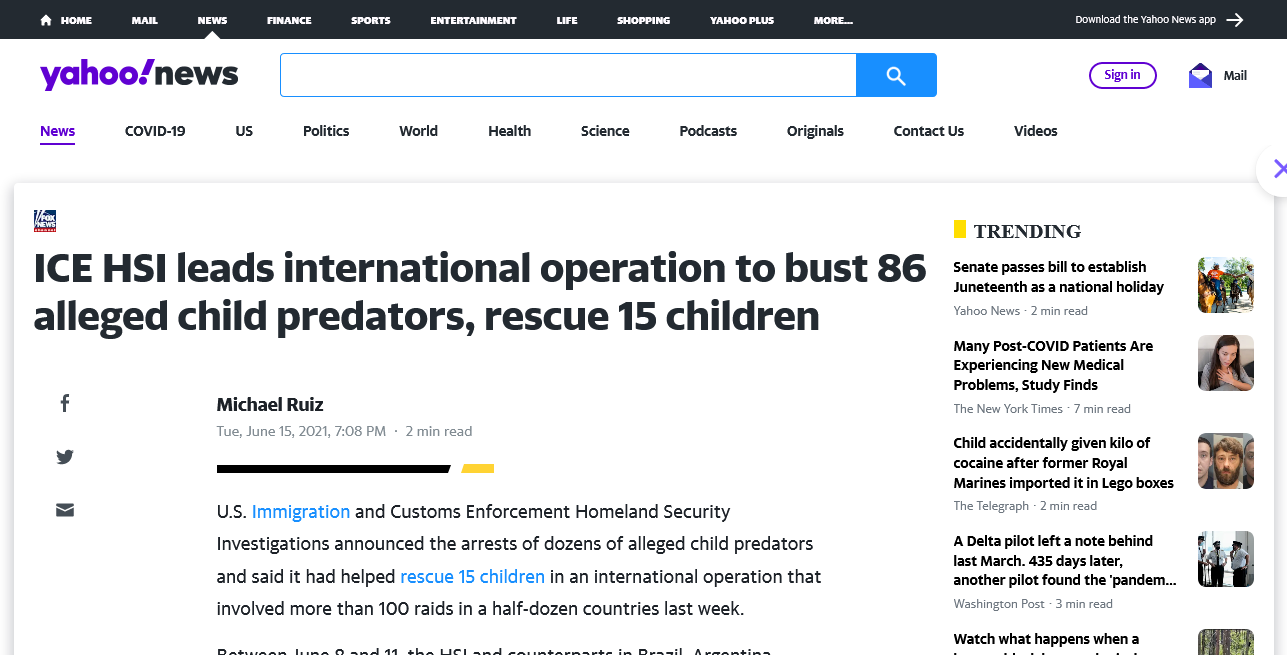Select the World tab
Viewport: 1287px width, 655px height.
[418, 131]
